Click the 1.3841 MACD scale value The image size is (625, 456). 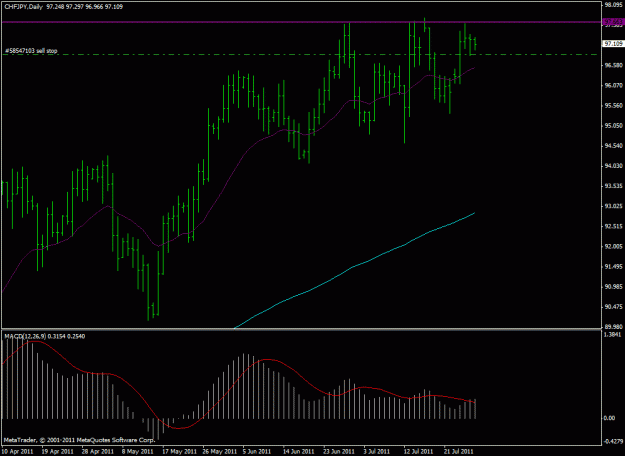click(613, 335)
